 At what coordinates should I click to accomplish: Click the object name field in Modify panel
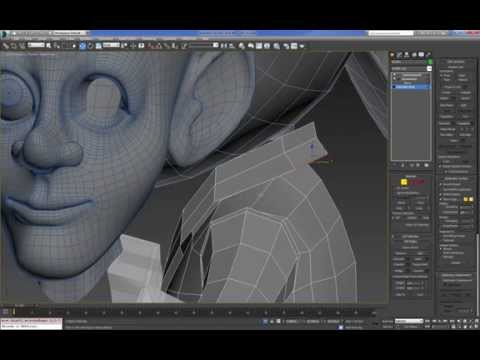409,62
